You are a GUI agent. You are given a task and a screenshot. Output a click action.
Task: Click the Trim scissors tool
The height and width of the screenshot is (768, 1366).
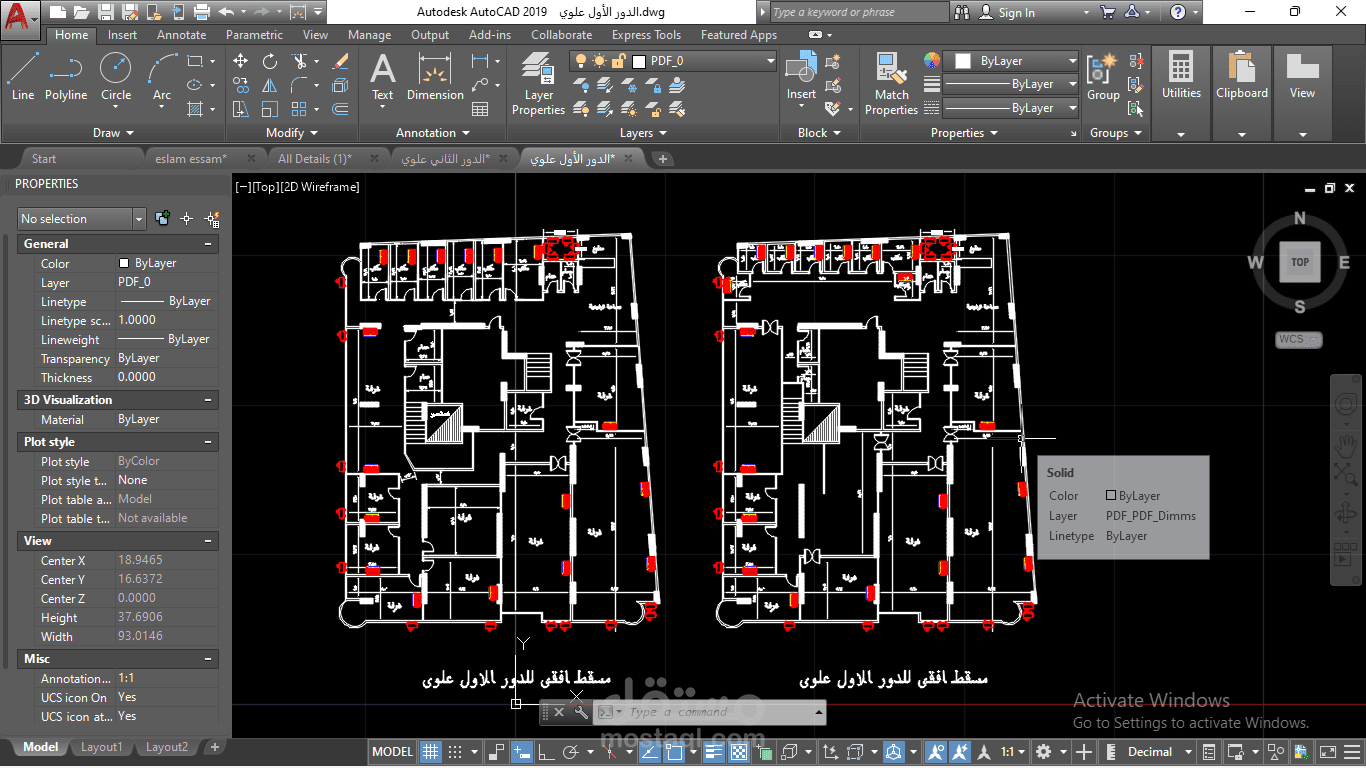[300, 61]
